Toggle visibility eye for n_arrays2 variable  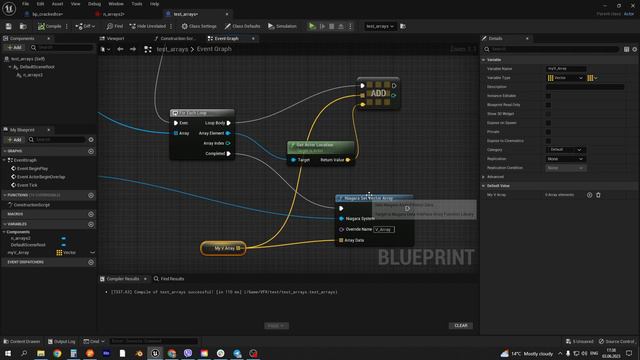(x=64, y=238)
